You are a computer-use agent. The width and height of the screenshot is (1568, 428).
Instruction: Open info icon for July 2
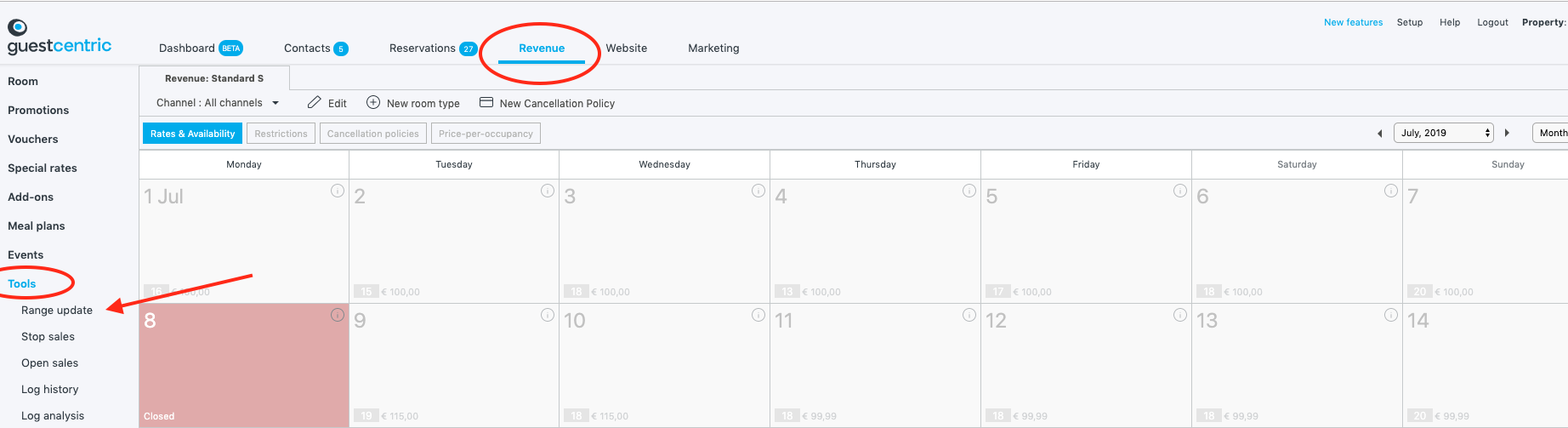pos(548,191)
